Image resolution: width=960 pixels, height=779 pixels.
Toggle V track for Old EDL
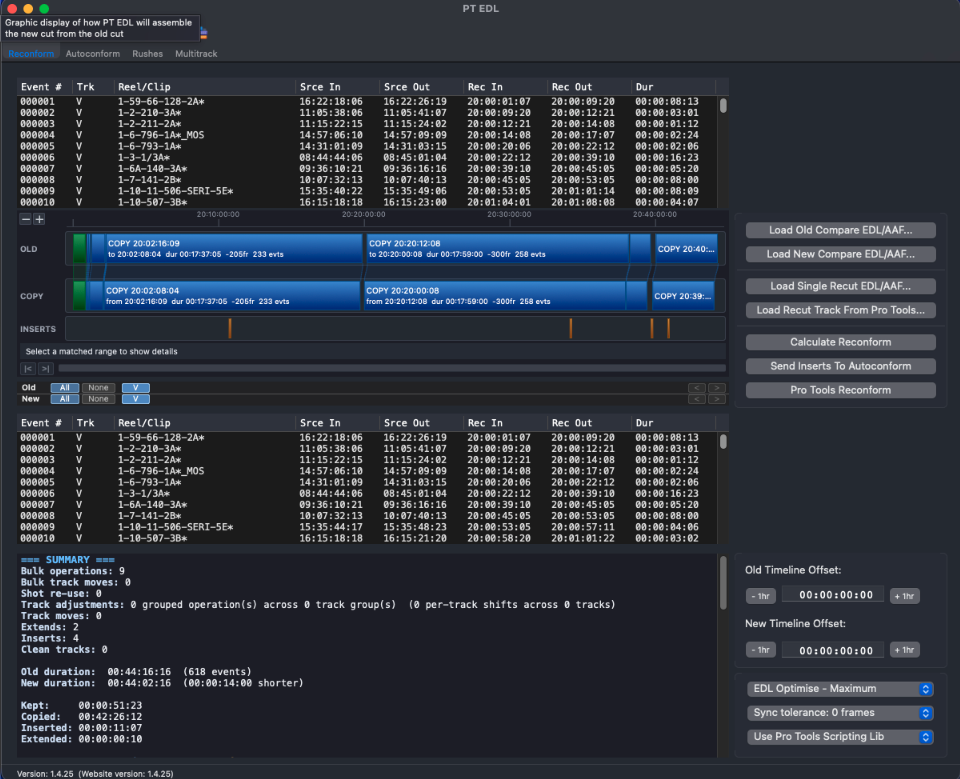(136, 388)
